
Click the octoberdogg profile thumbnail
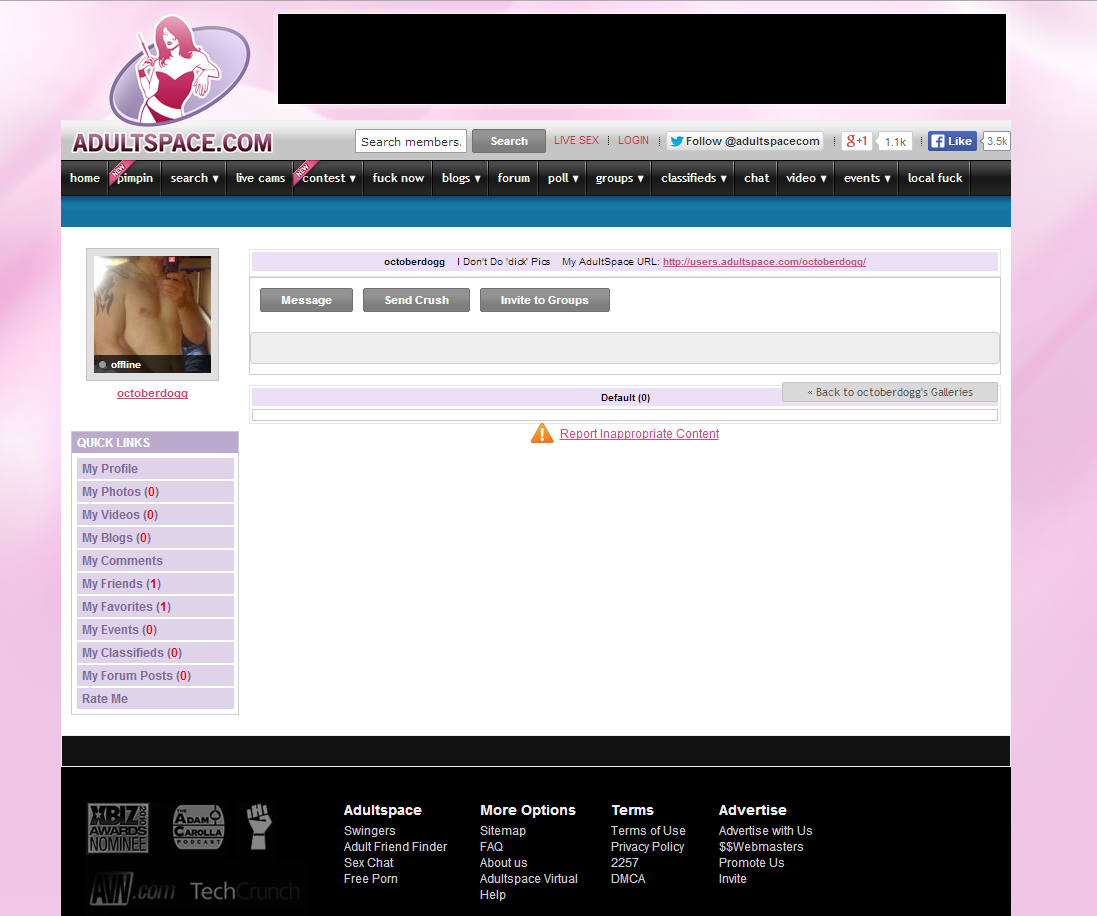153,314
